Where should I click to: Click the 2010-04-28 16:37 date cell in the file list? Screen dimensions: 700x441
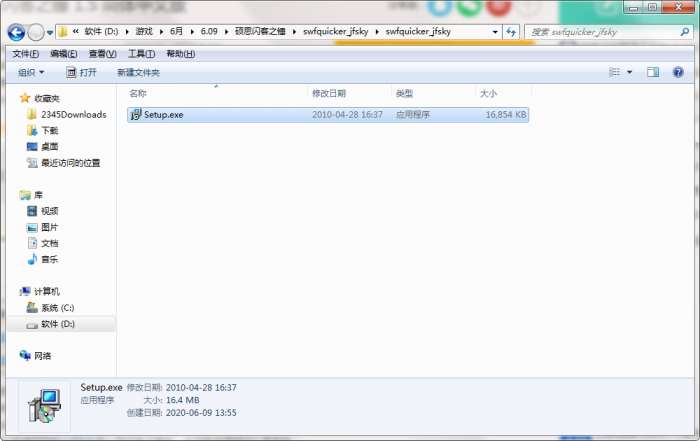tap(347, 115)
